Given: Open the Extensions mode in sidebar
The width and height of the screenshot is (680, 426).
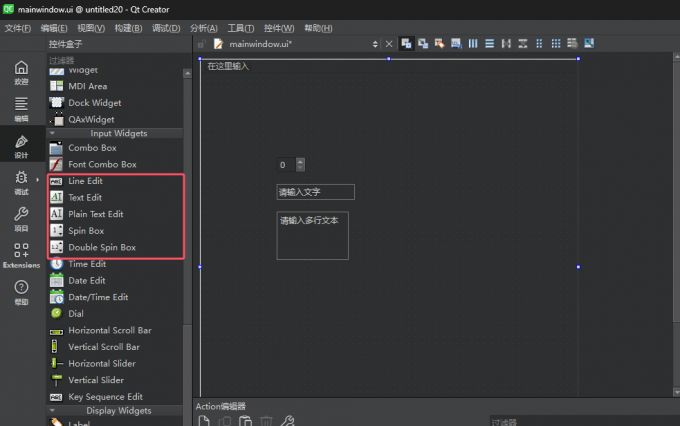Looking at the screenshot, I should [21, 255].
